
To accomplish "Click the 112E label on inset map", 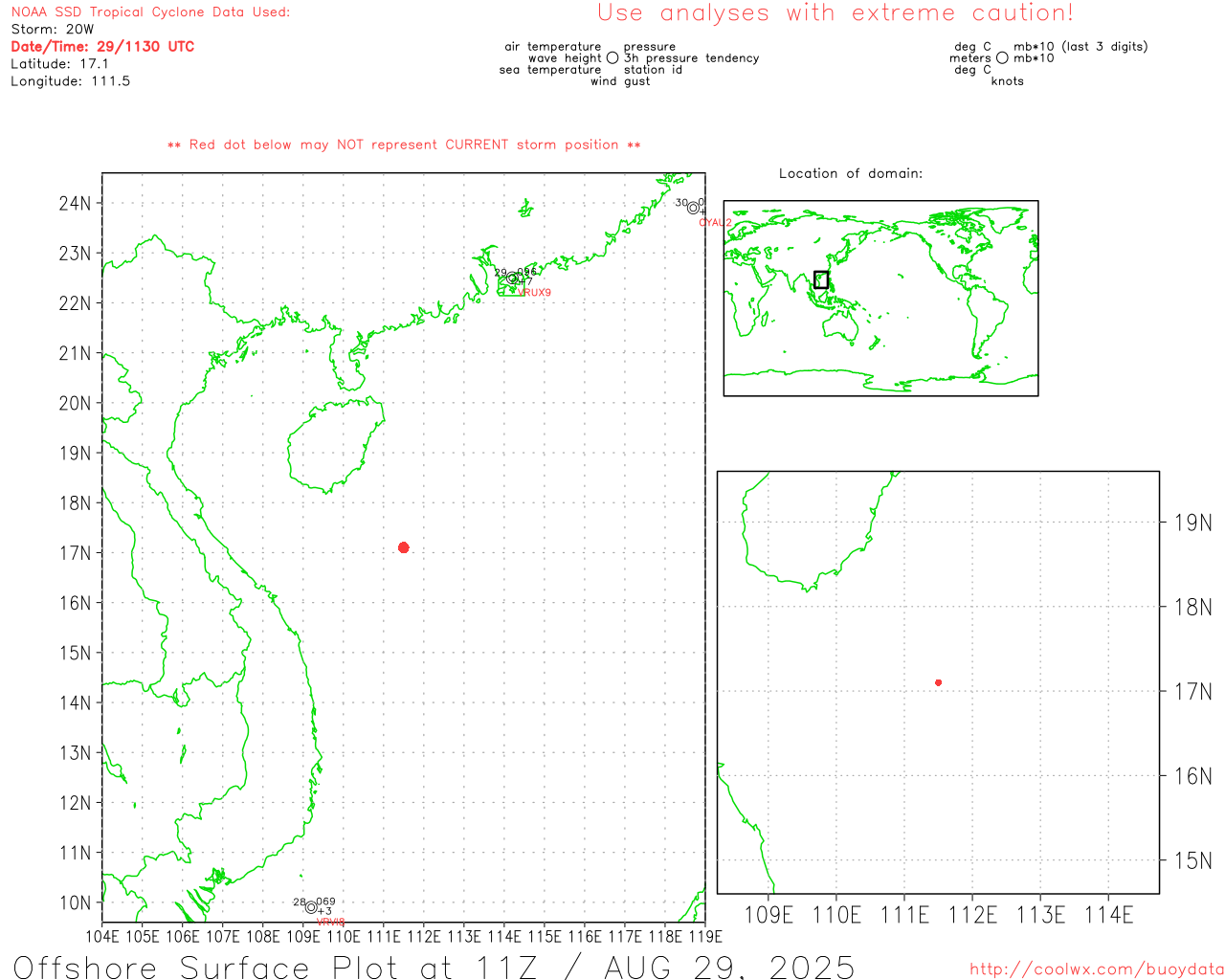I will [972, 915].
